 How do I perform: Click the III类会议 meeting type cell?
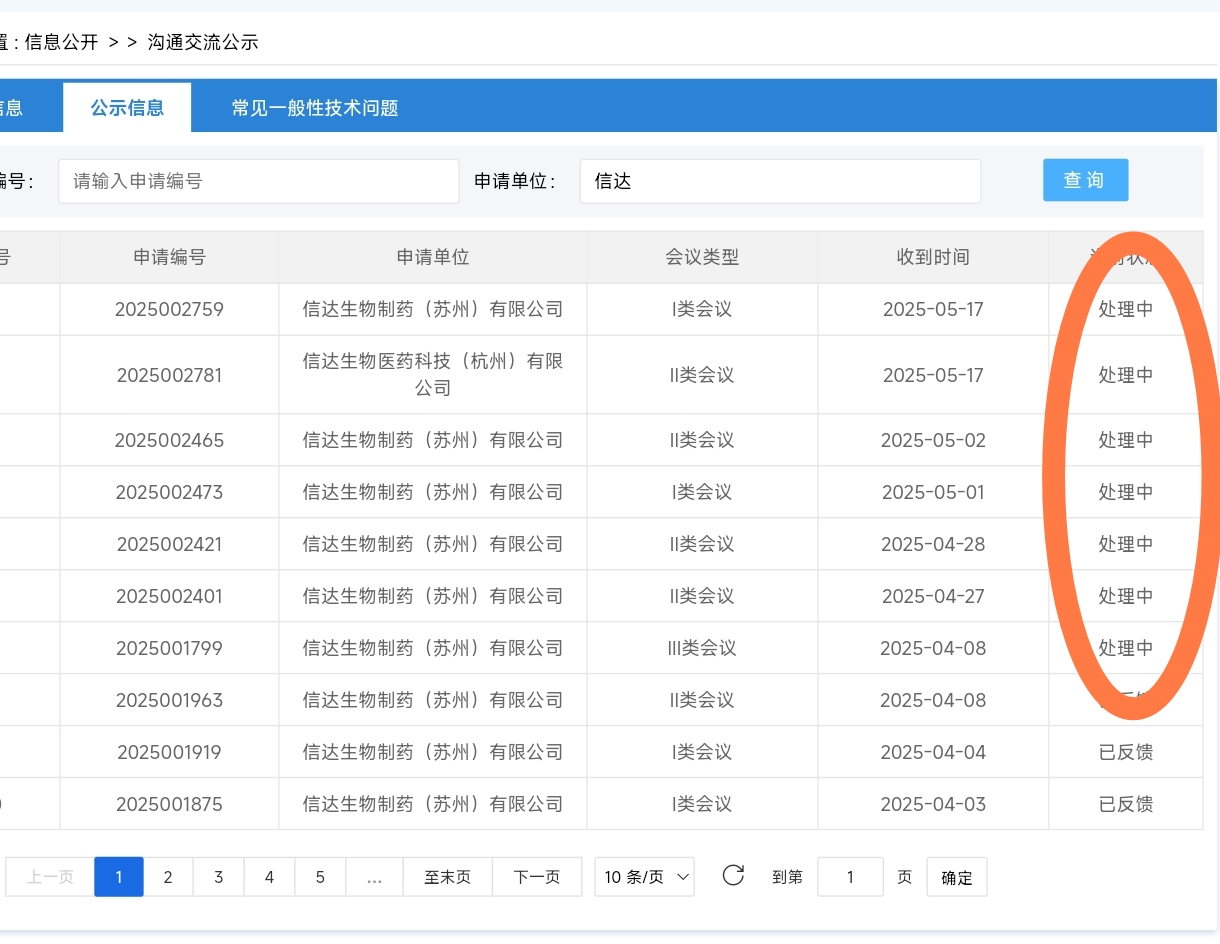702,648
